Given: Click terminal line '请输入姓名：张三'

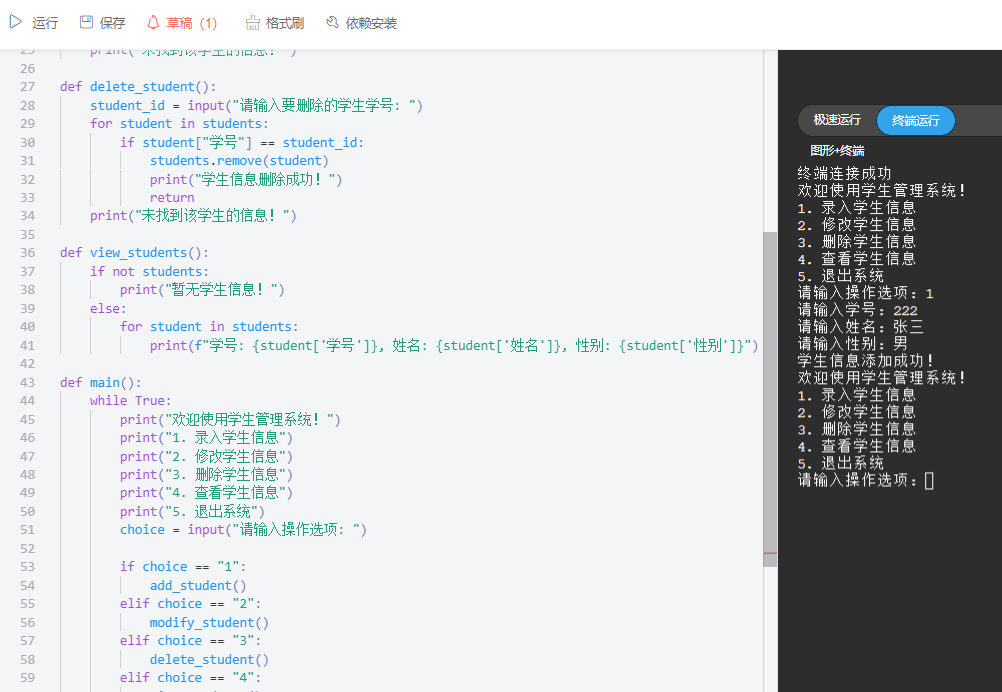Looking at the screenshot, I should 861,327.
